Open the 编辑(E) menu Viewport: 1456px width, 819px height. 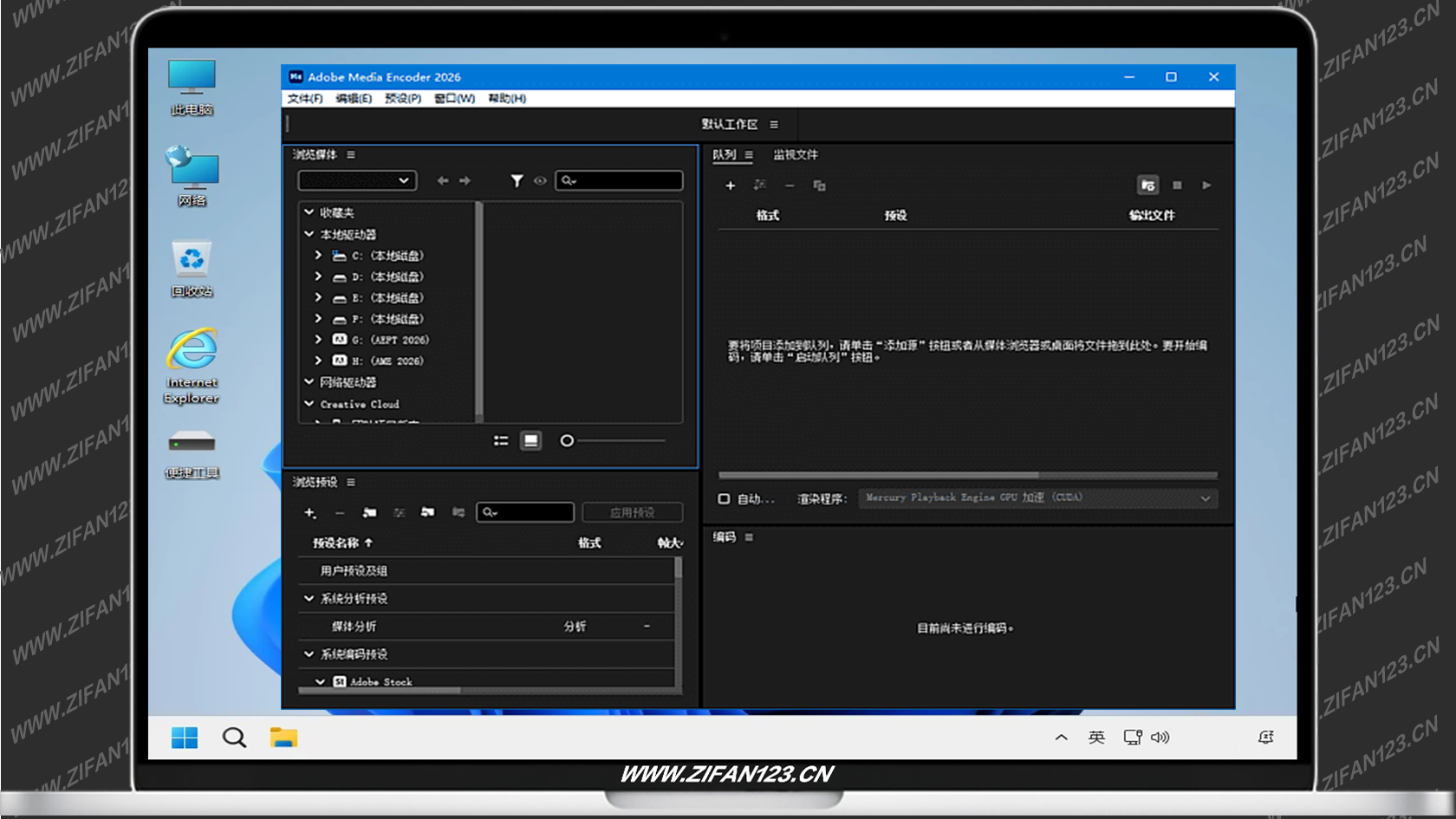[x=354, y=98]
